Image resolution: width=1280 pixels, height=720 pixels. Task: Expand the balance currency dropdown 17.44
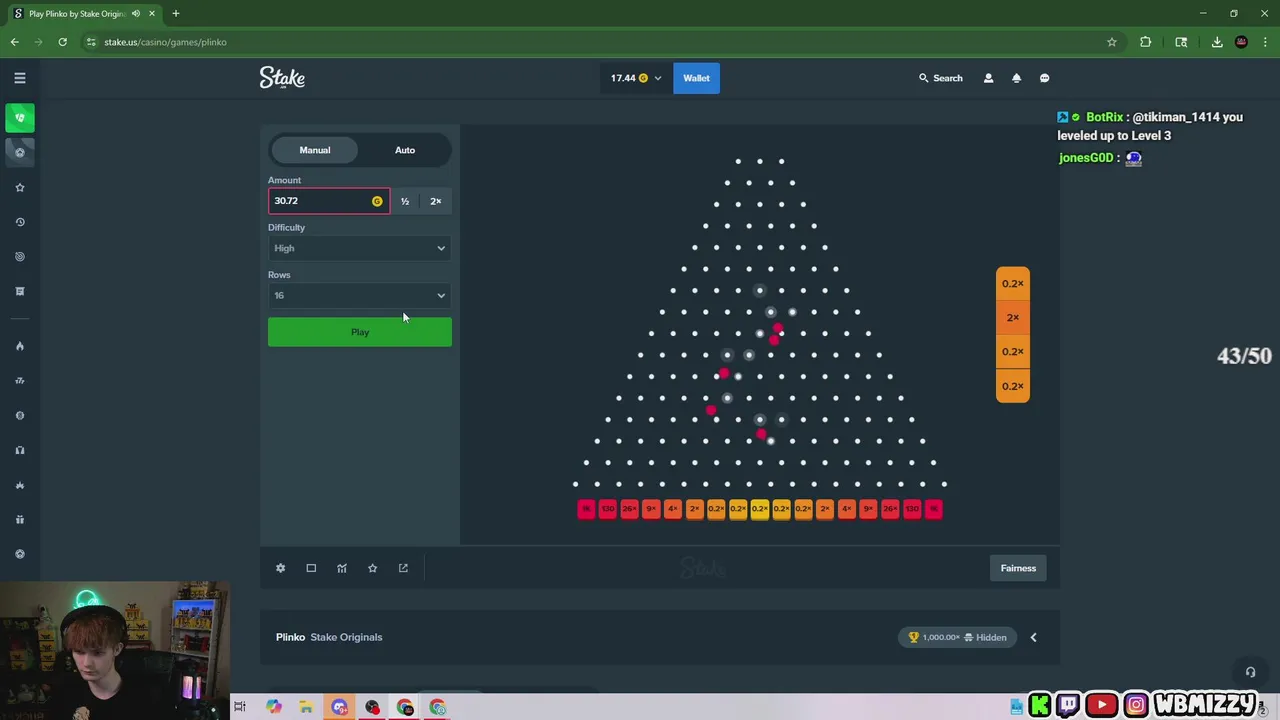pyautogui.click(x=636, y=78)
